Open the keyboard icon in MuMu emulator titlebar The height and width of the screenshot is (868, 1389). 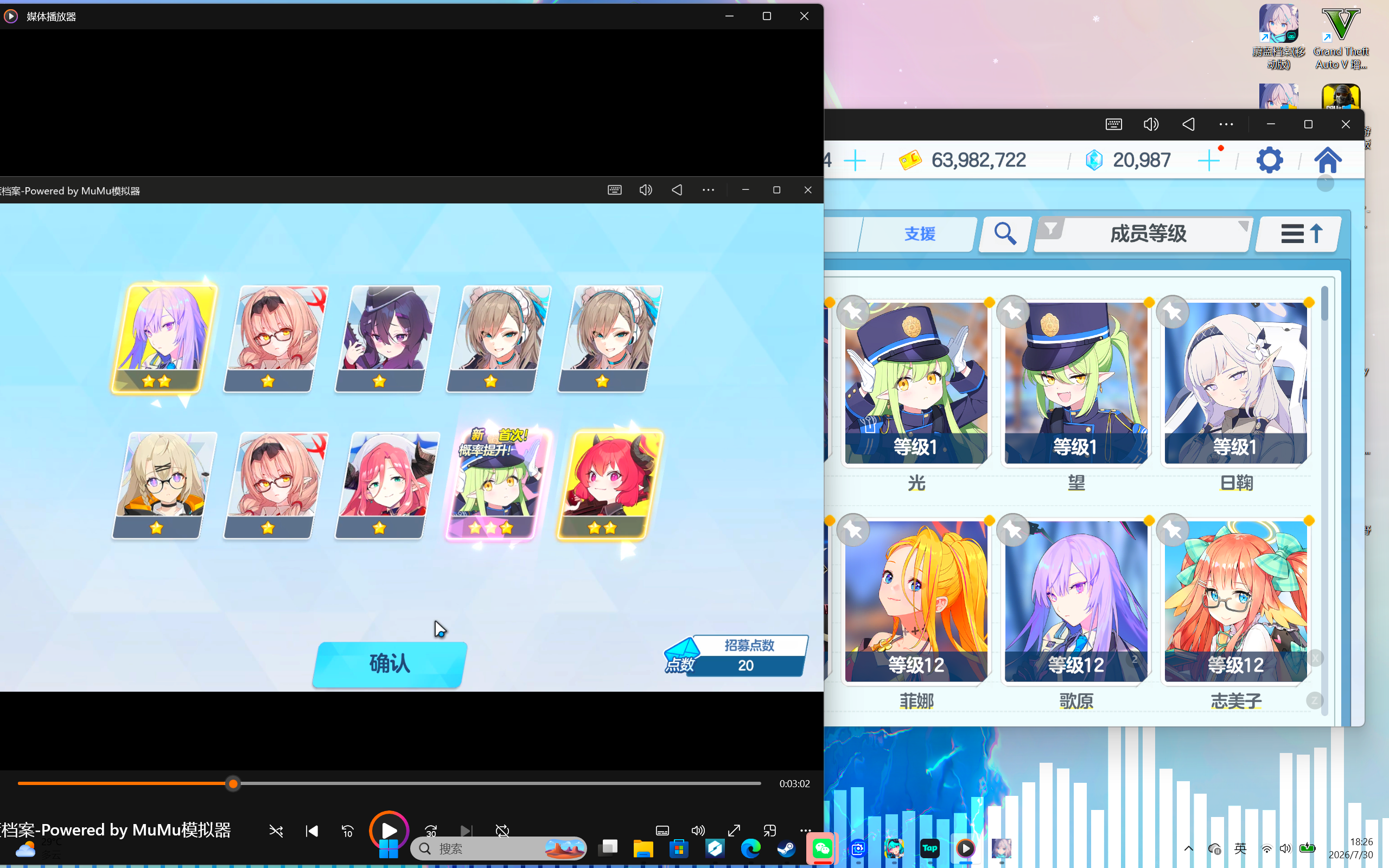pos(1113,124)
